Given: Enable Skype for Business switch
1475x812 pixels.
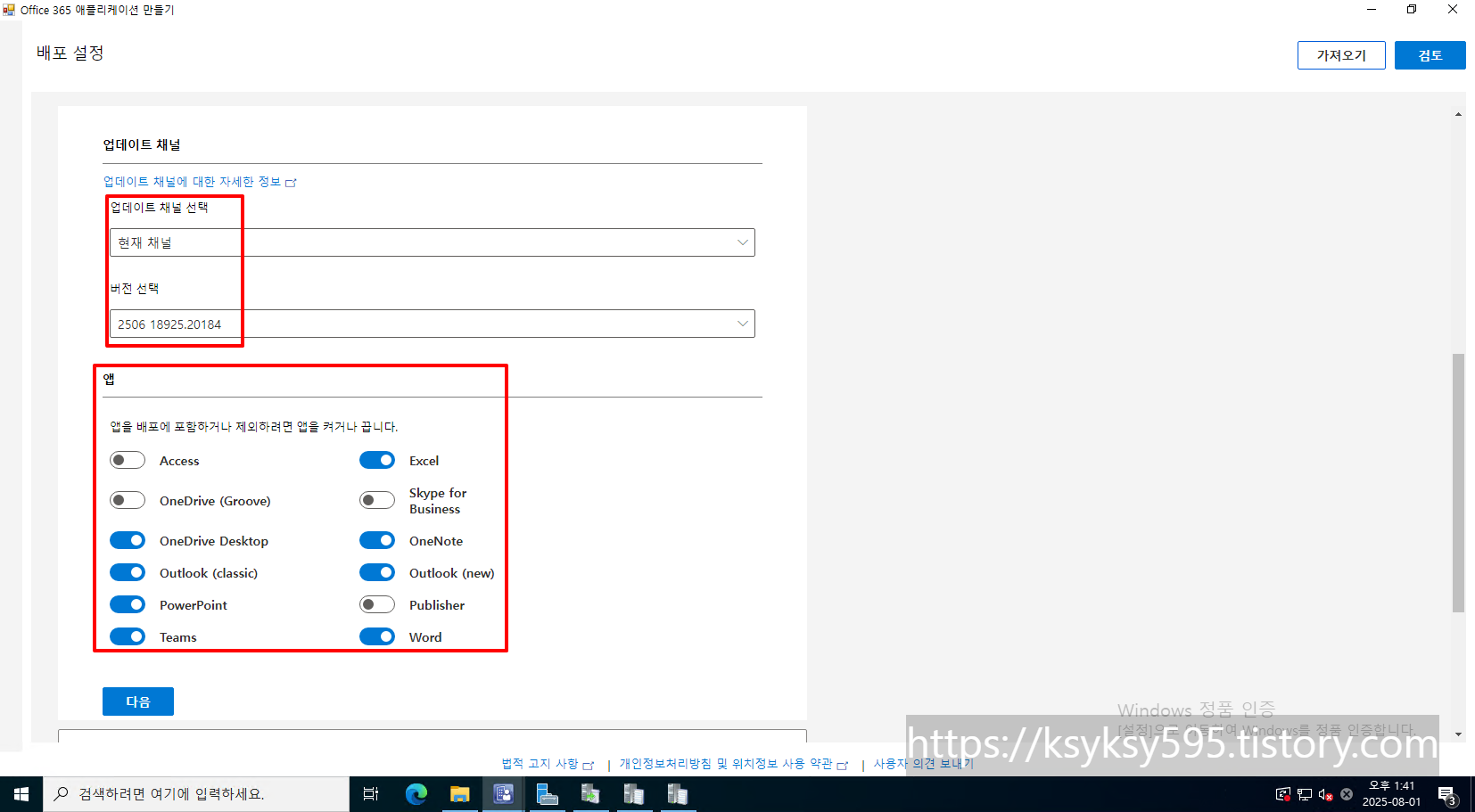Looking at the screenshot, I should (377, 500).
